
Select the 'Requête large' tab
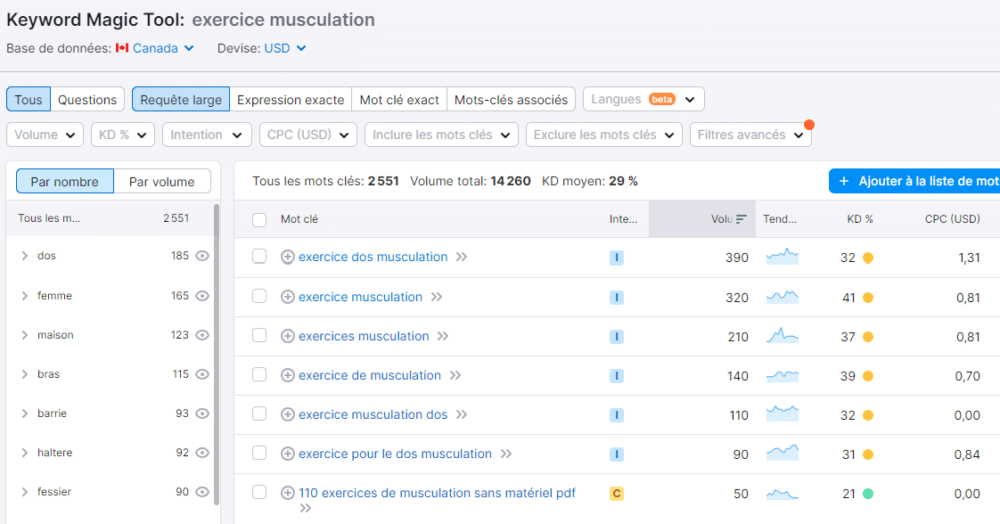(181, 99)
